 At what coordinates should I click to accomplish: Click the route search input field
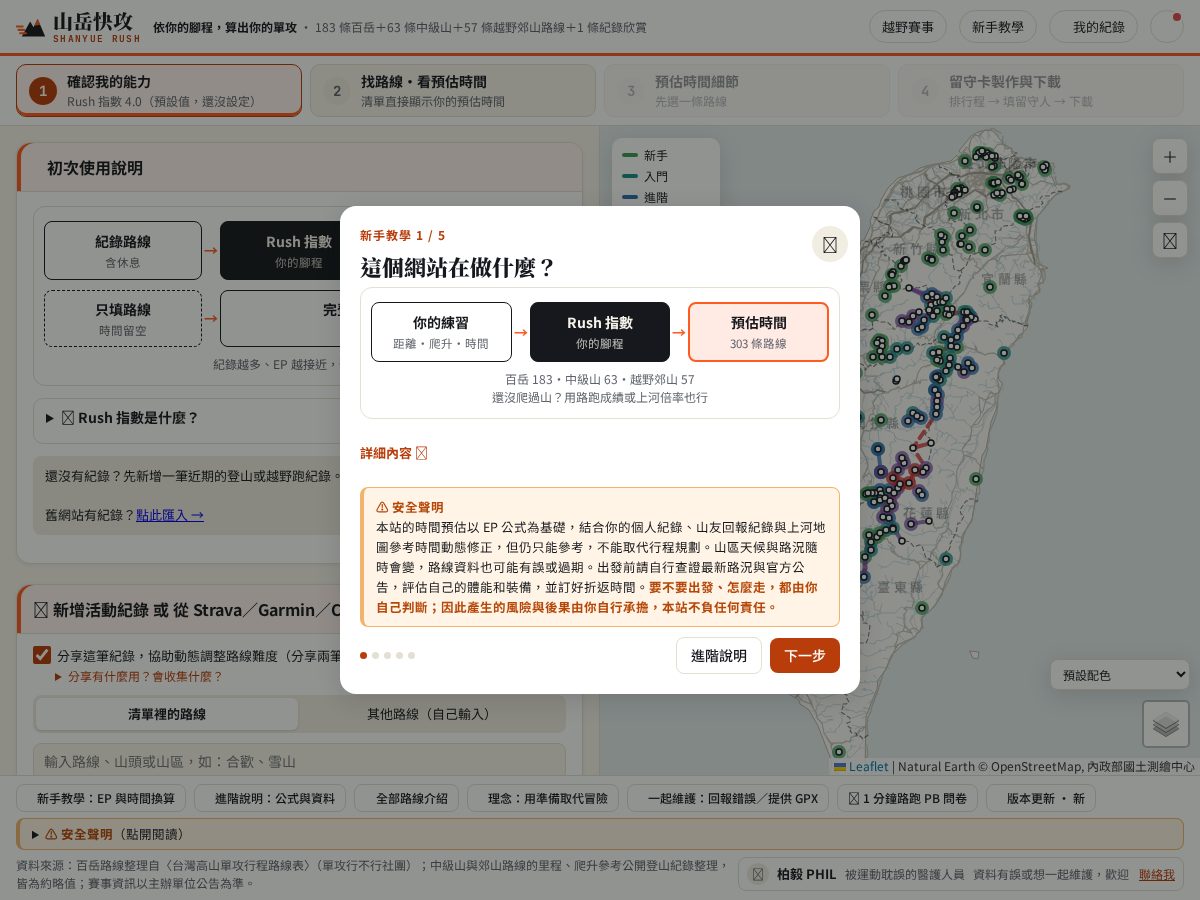[x=300, y=761]
